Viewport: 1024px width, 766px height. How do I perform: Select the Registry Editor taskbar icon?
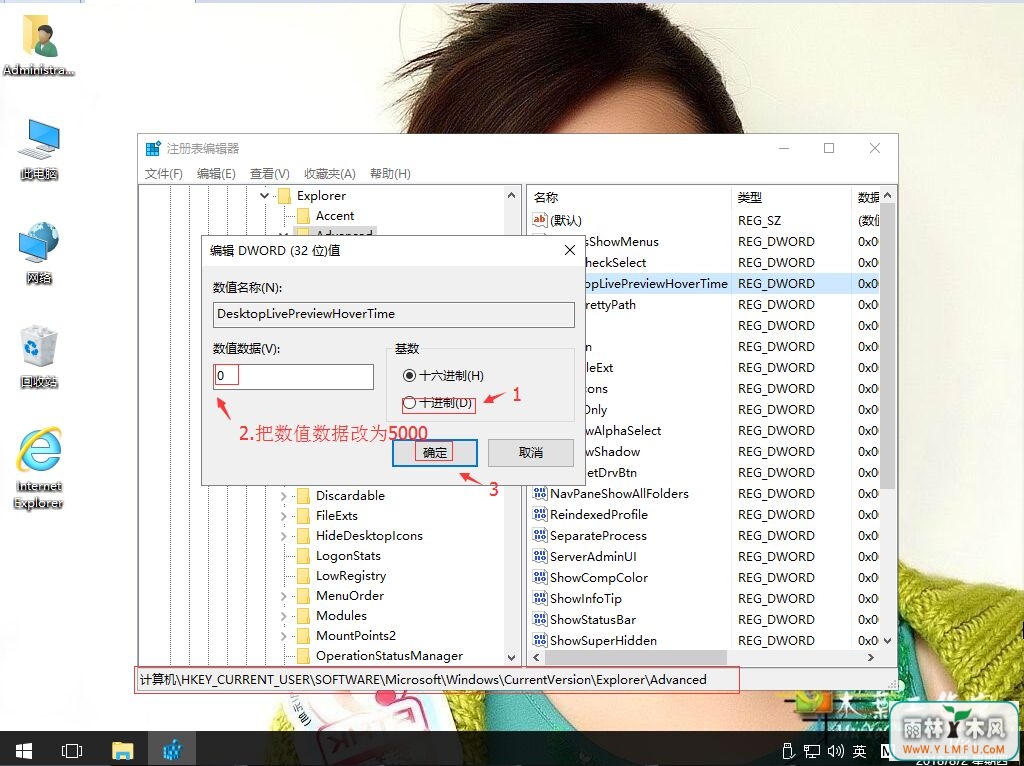coord(172,750)
